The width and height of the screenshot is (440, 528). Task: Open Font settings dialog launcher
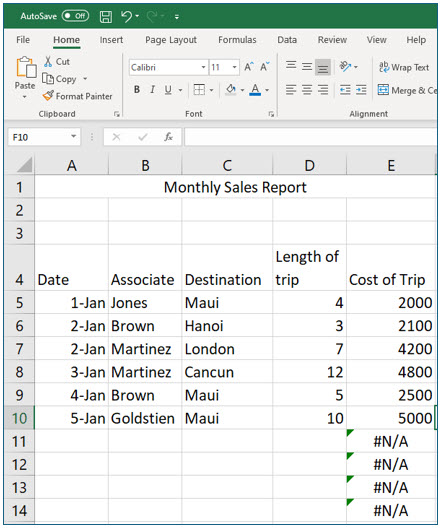(271, 114)
